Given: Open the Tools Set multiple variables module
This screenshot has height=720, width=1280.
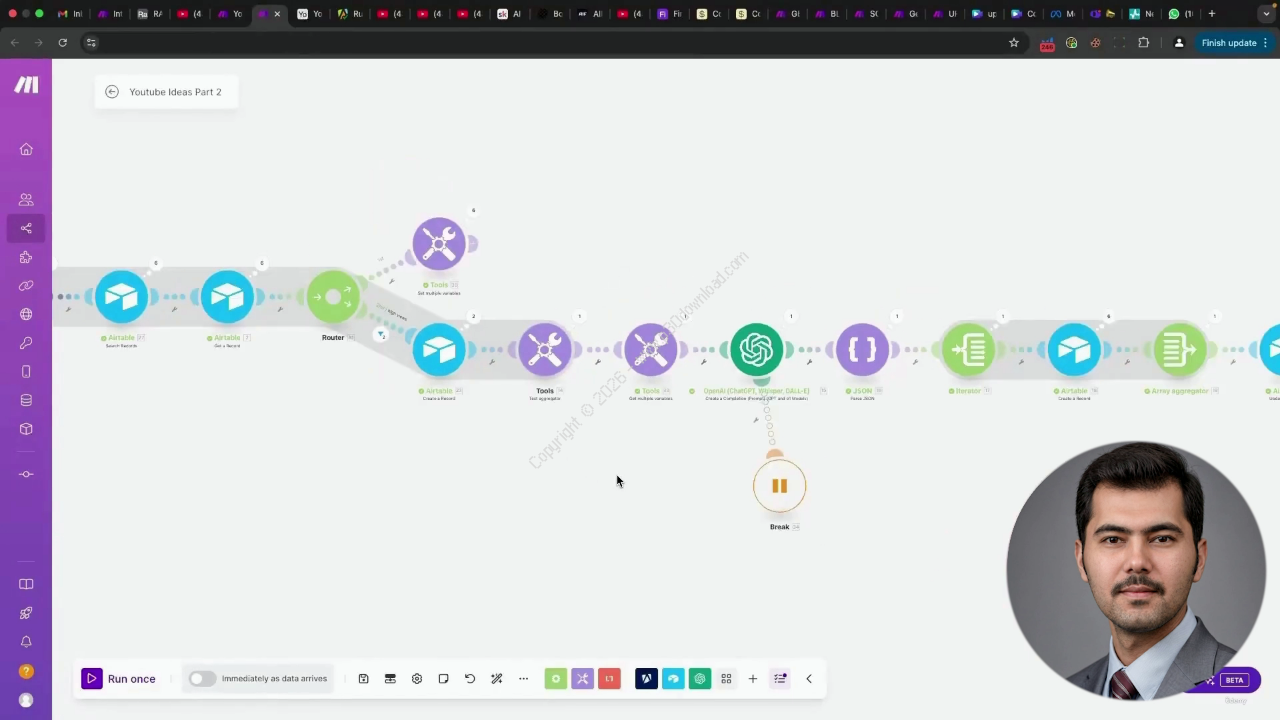Looking at the screenshot, I should click(x=439, y=243).
